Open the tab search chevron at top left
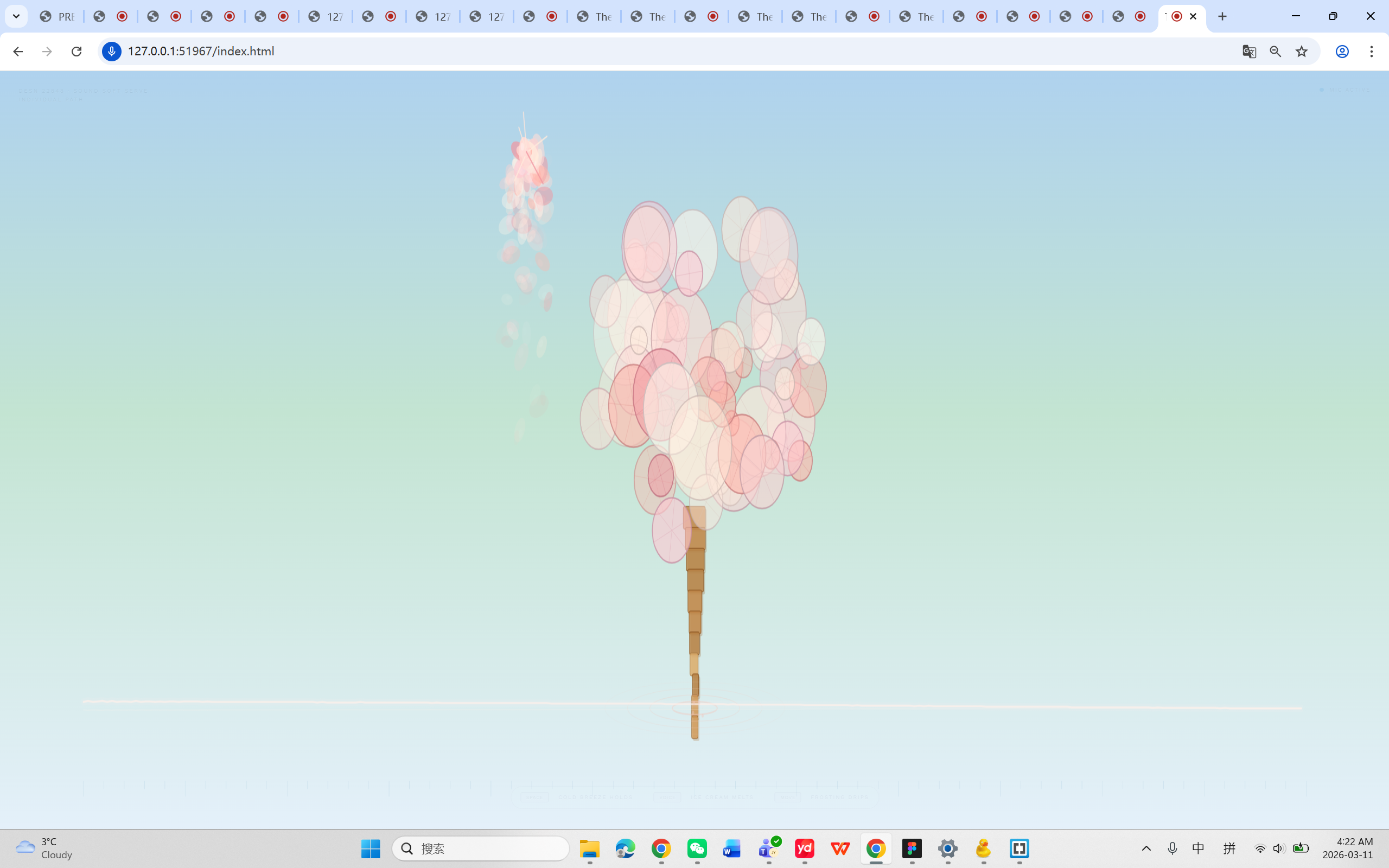1389x868 pixels. point(16,16)
